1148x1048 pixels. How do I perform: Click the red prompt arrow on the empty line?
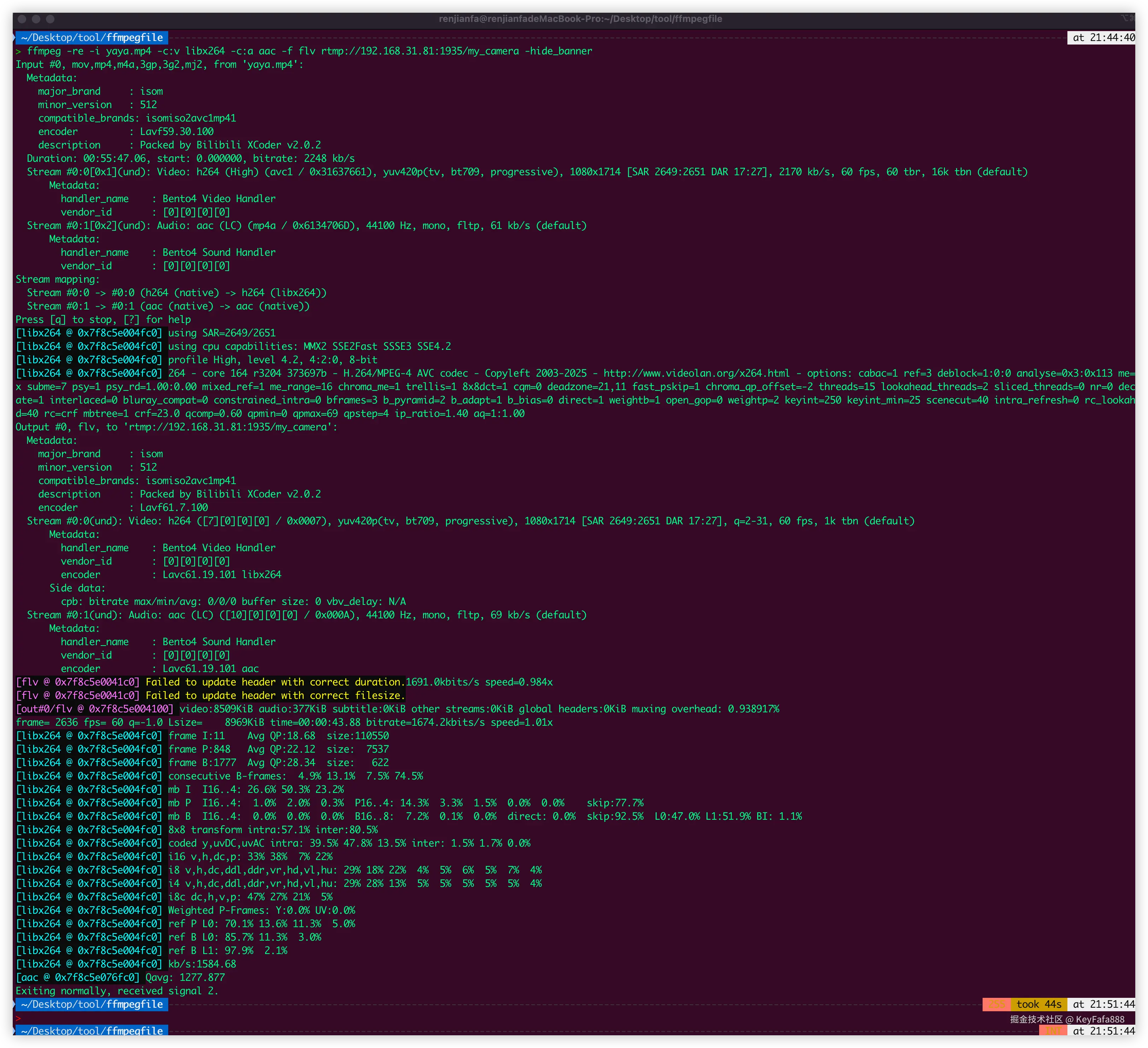(x=18, y=1018)
